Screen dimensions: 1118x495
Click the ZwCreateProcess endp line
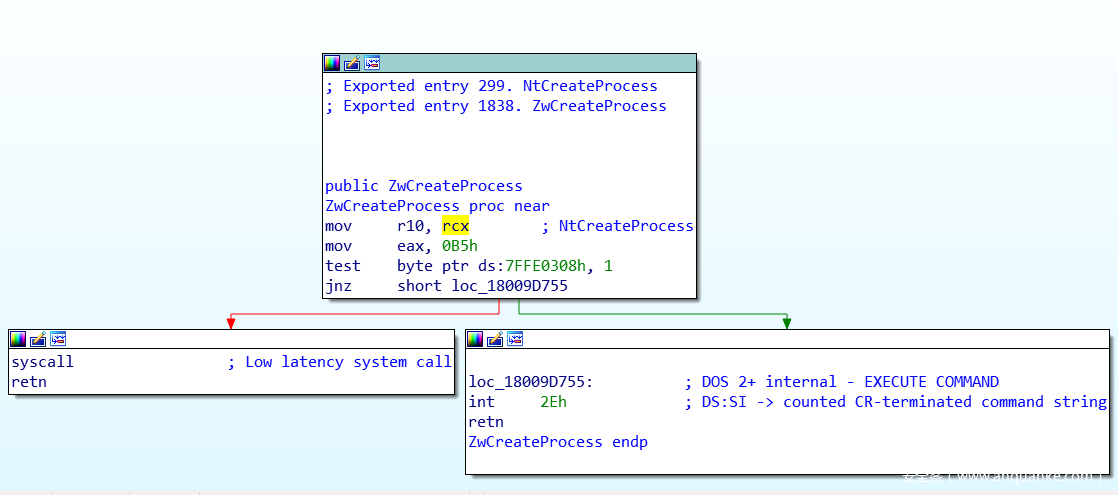[557, 442]
